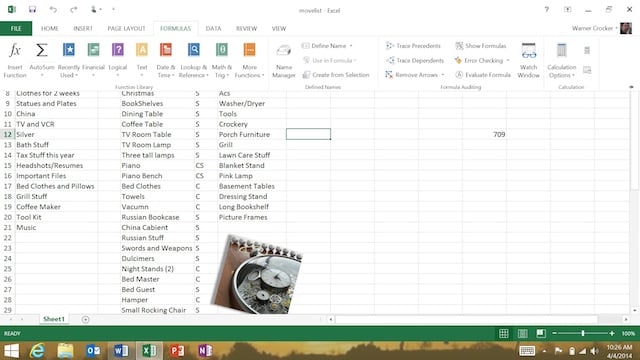The height and width of the screenshot is (360, 640).
Task: Open the FILE tab
Action: coord(16,28)
